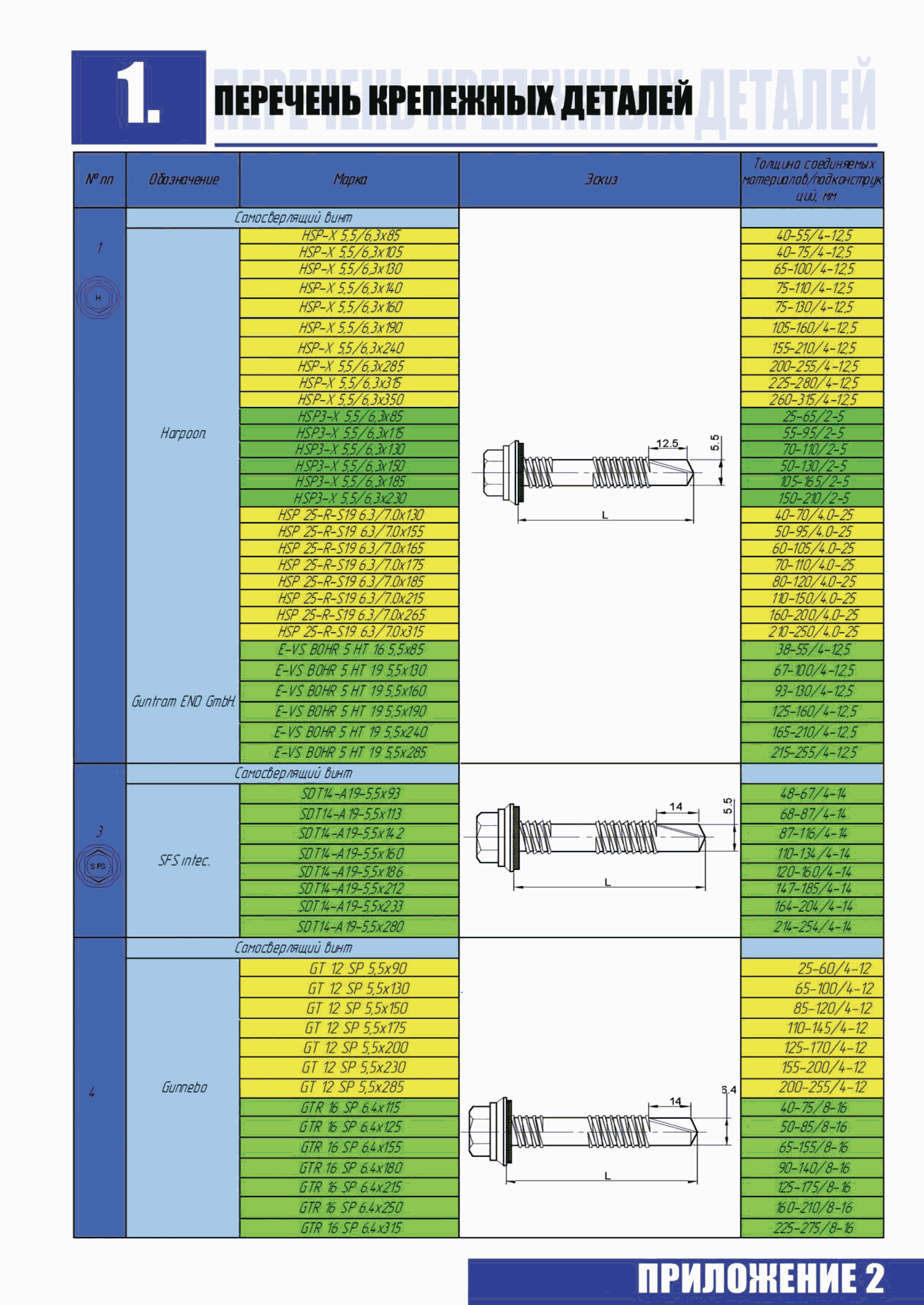Select the GT 12 SP 5,5x90 cell
The height and width of the screenshot is (1305, 924).
tap(349, 968)
